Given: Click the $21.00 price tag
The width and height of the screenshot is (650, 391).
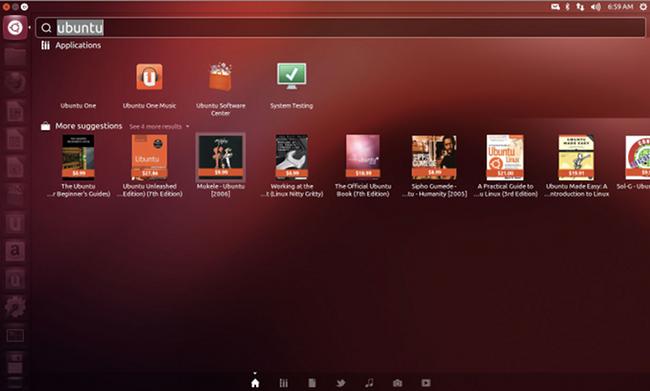Looking at the screenshot, I should pyautogui.click(x=505, y=173).
